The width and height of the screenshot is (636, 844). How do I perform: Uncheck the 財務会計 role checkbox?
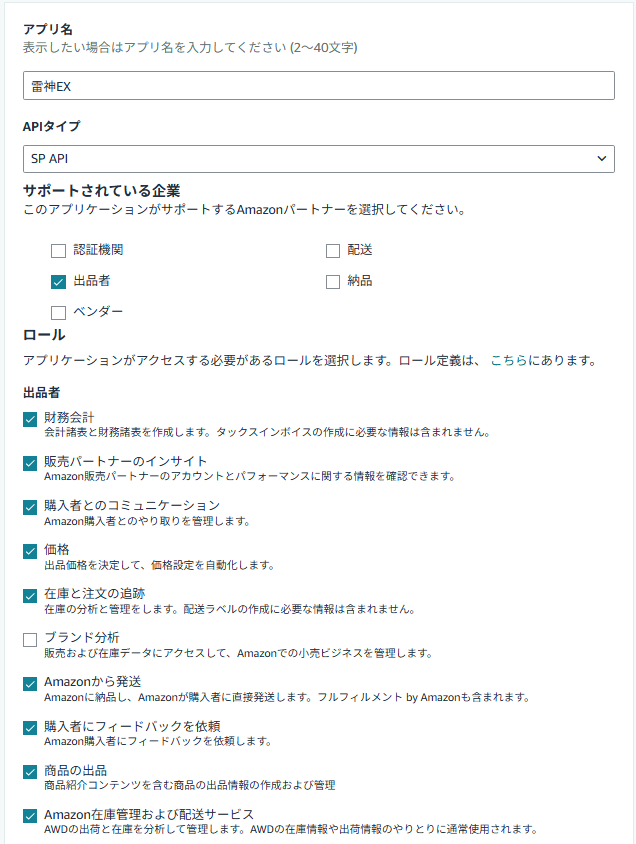click(30, 419)
